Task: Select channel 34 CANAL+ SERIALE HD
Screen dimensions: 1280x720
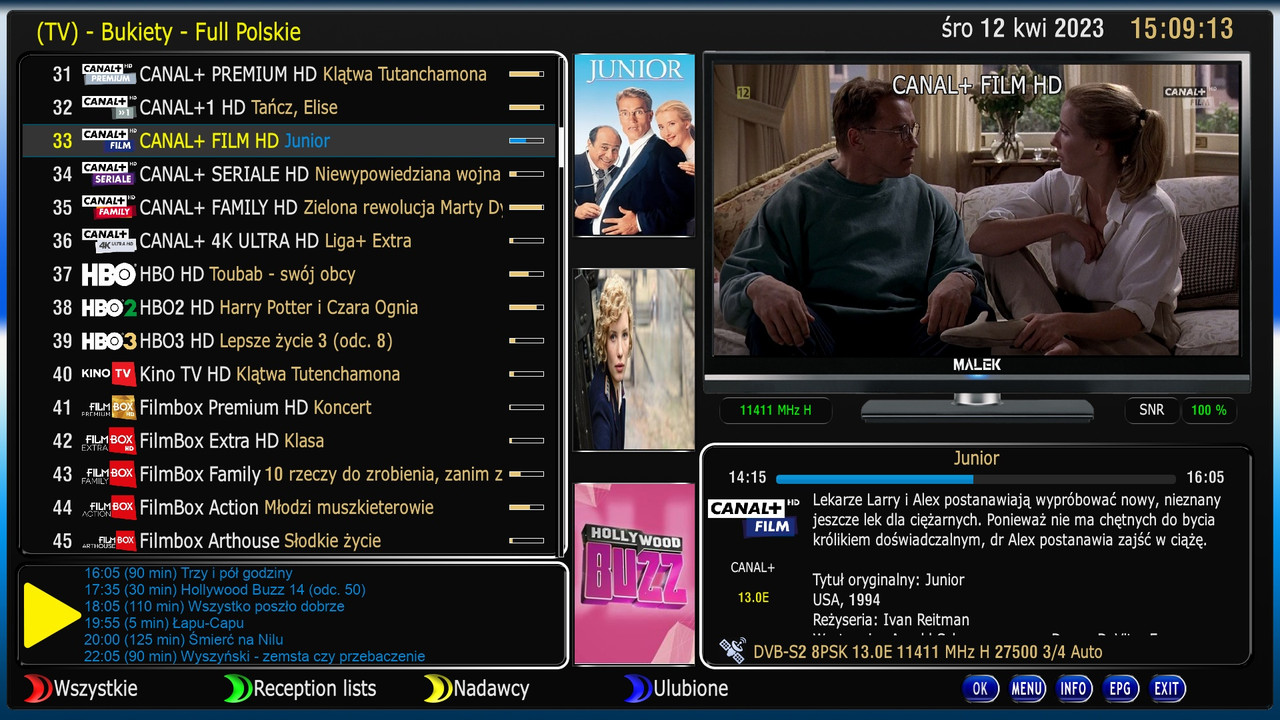Action: [289, 174]
